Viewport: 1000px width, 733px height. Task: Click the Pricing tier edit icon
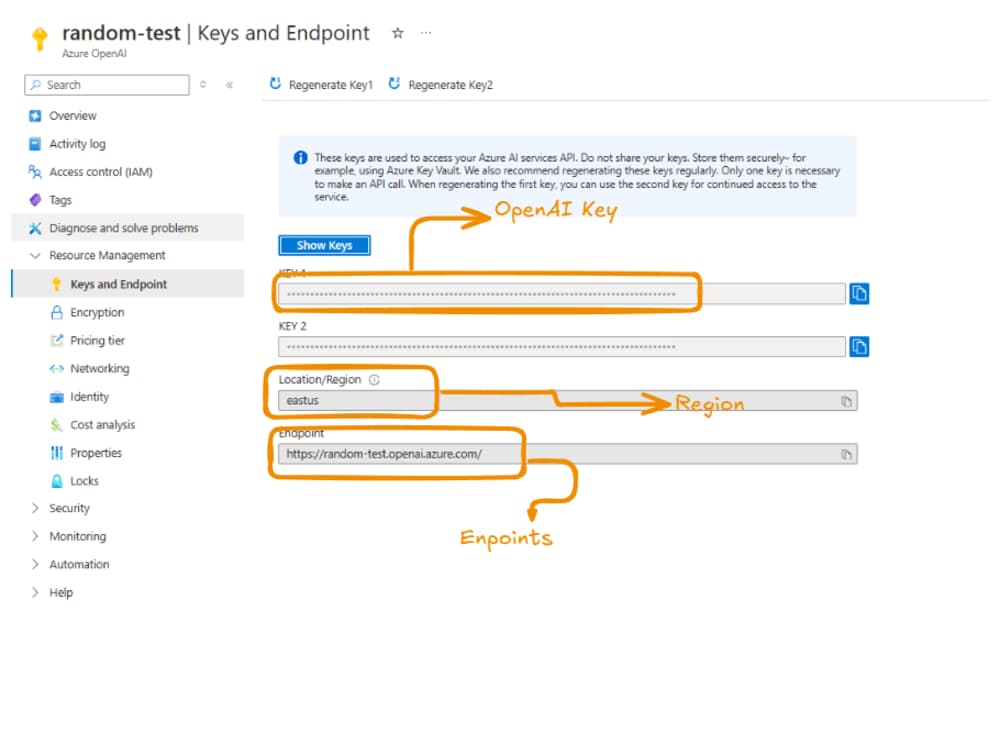pos(57,340)
